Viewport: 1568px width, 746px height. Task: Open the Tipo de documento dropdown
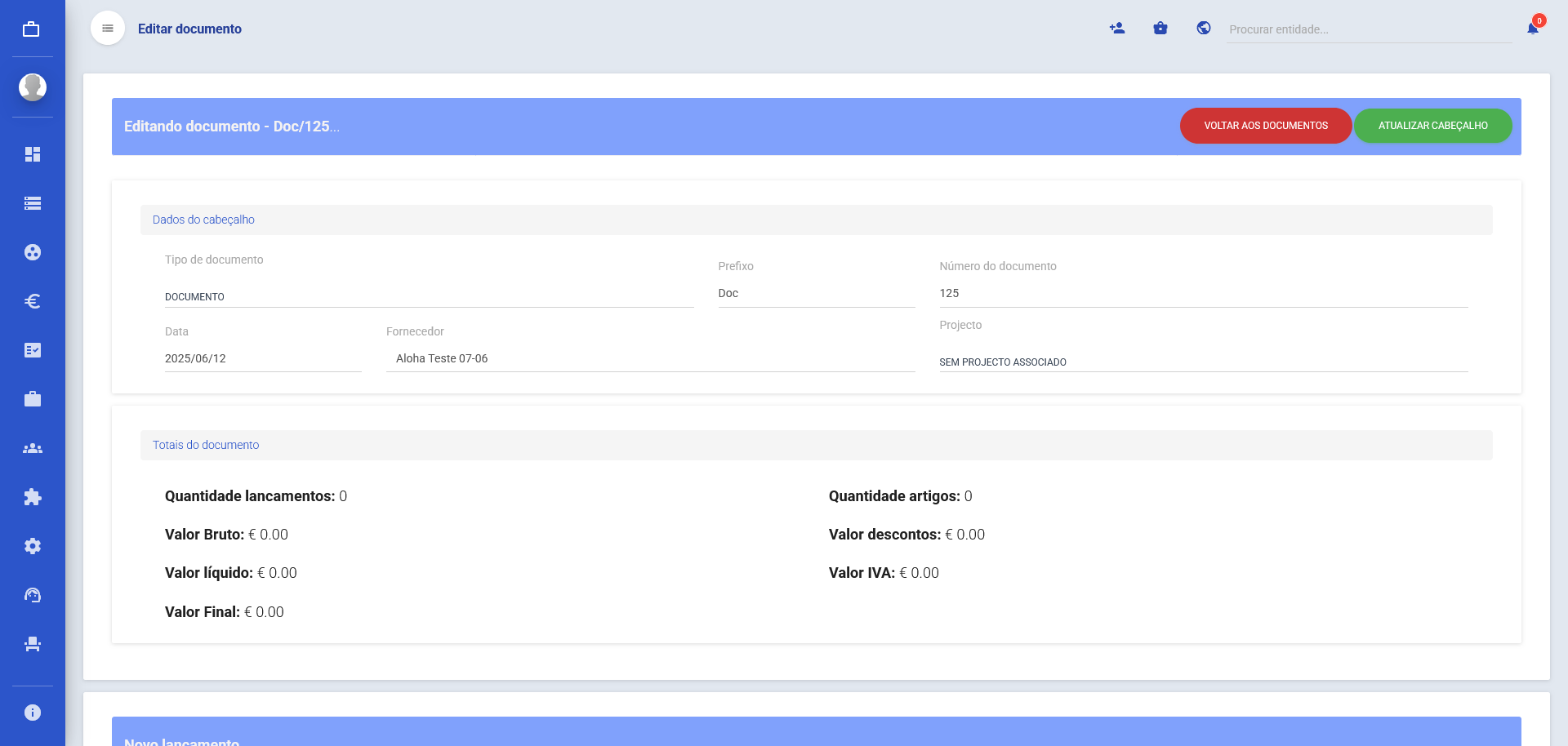tap(429, 297)
